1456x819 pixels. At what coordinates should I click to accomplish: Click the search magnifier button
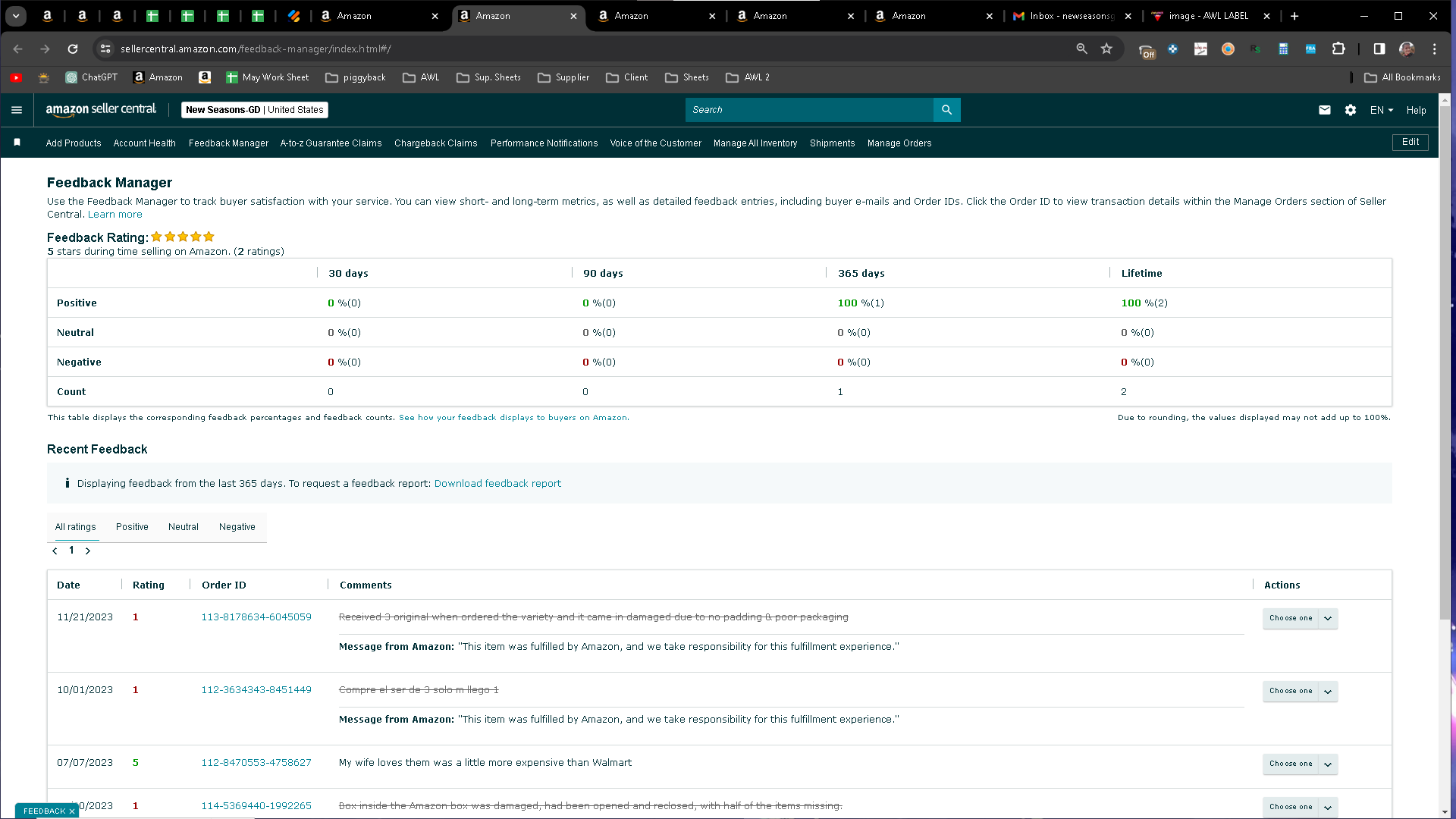pyautogui.click(x=946, y=110)
